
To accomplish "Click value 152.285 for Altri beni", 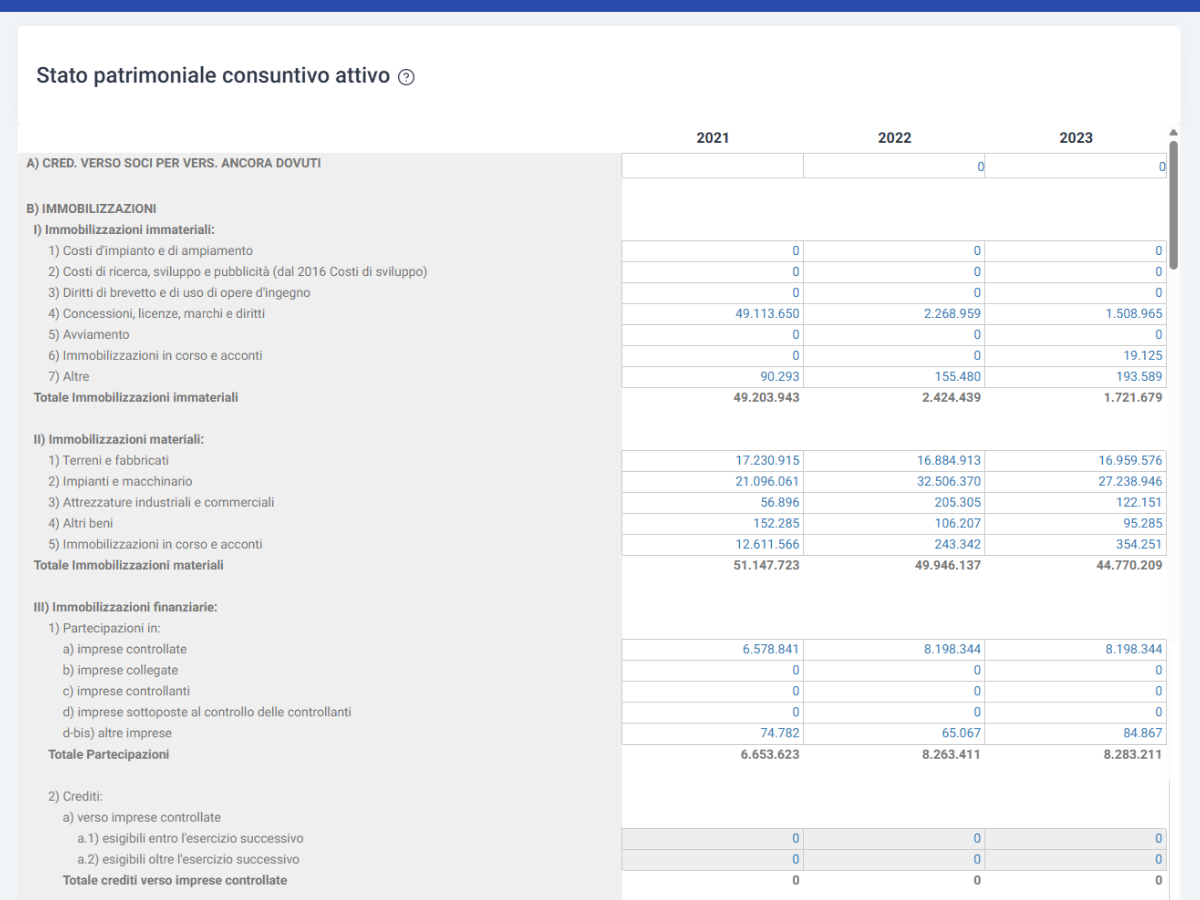I will pos(777,524).
